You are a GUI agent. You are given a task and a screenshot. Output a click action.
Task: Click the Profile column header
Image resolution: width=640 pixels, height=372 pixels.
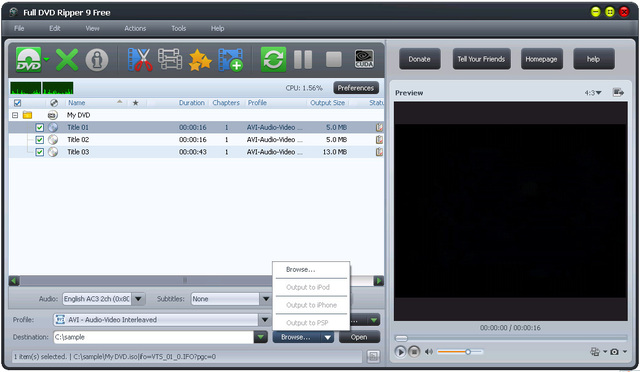[257, 103]
